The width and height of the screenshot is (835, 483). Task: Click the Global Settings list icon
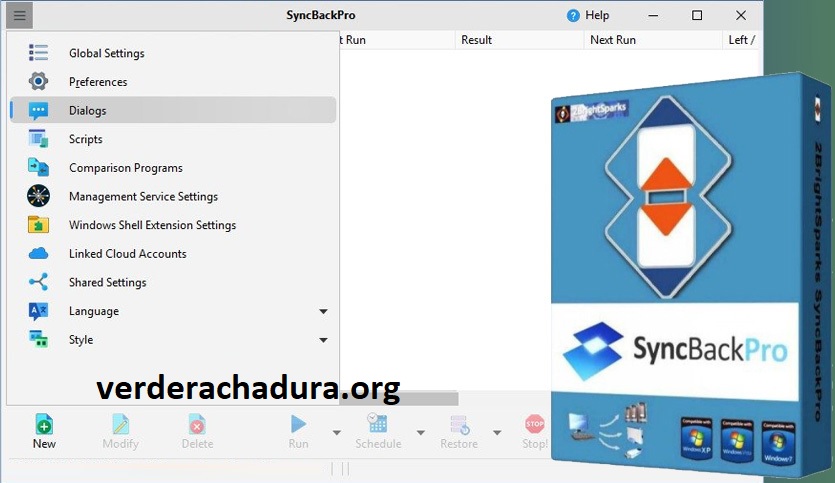38,53
